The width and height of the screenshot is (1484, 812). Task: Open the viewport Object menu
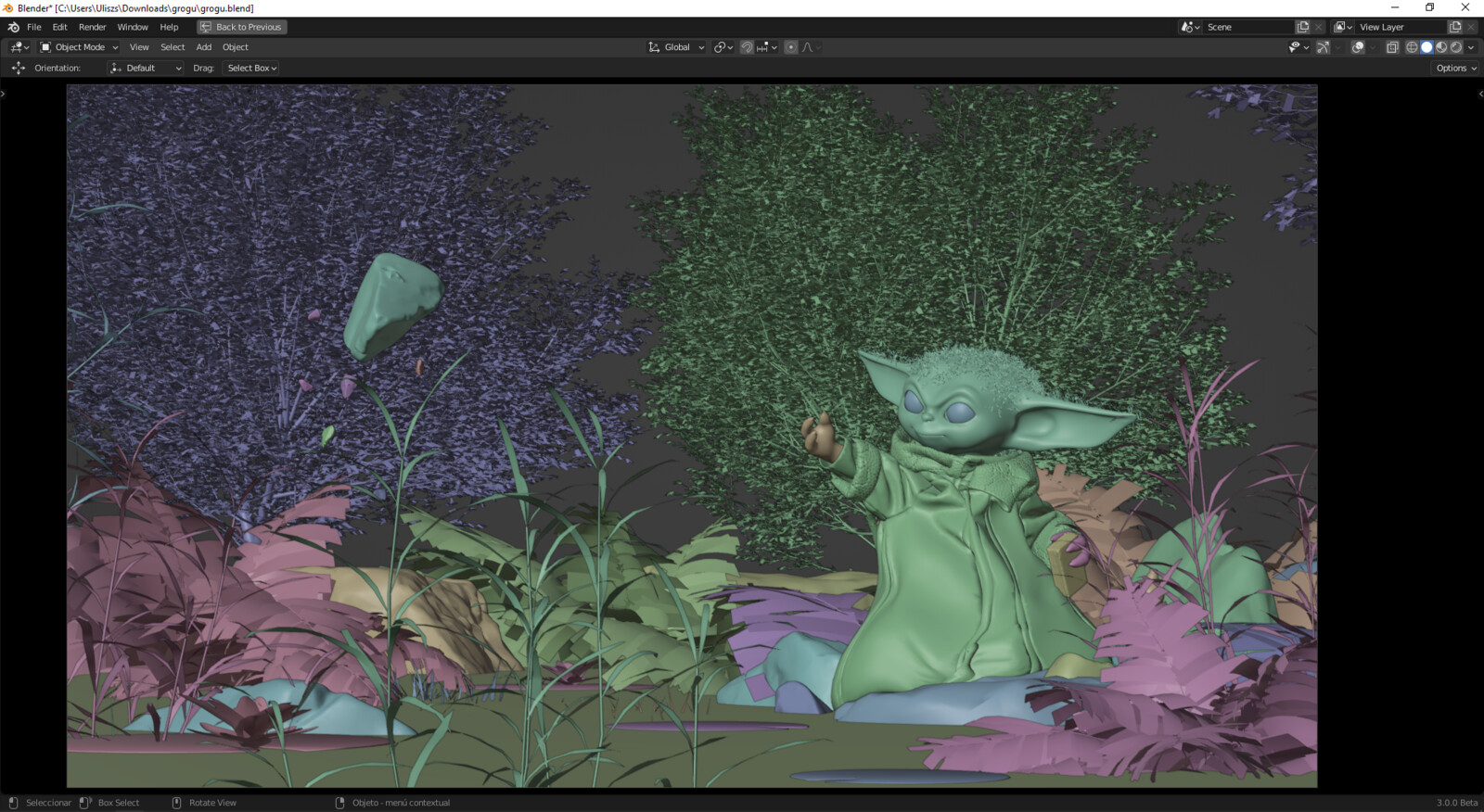[236, 47]
